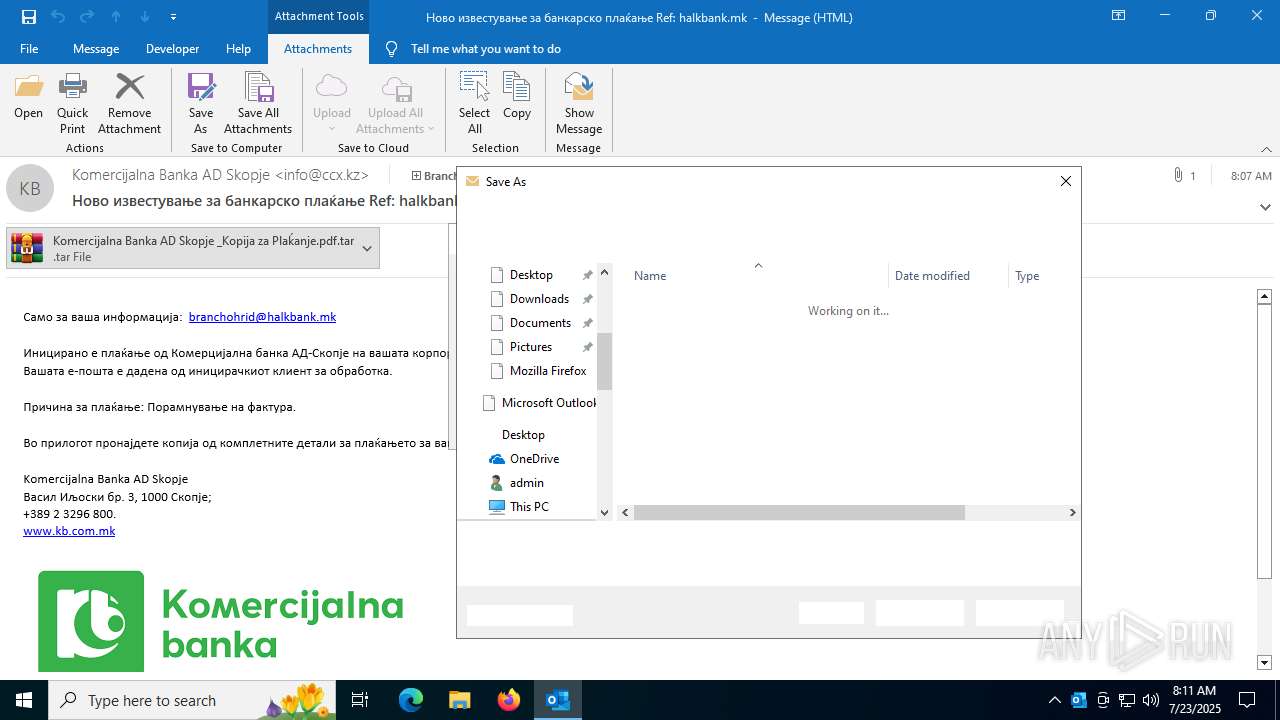Click the Quick Print icon

[x=72, y=104]
